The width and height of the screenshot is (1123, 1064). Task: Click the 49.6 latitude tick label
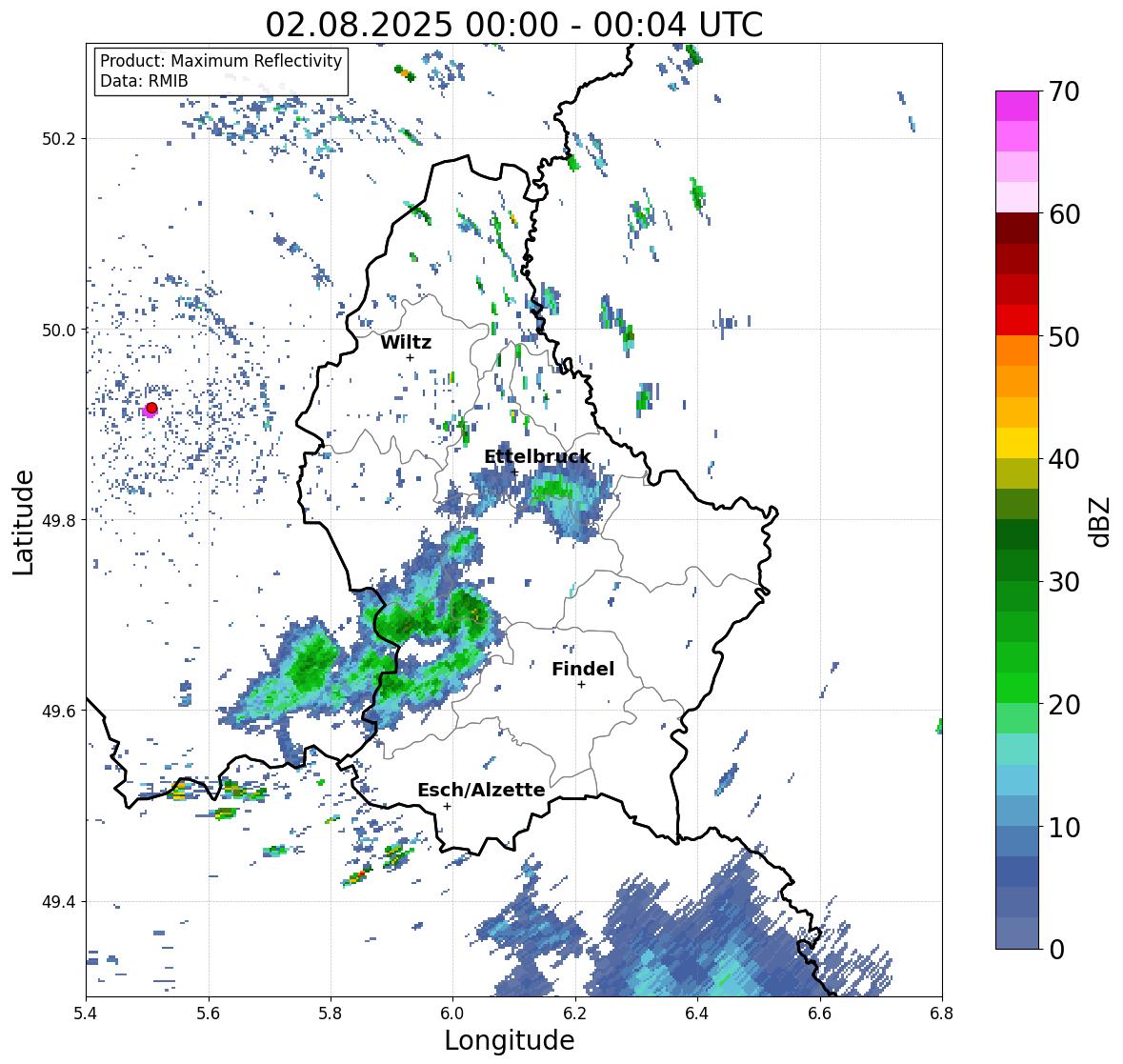coord(59,711)
